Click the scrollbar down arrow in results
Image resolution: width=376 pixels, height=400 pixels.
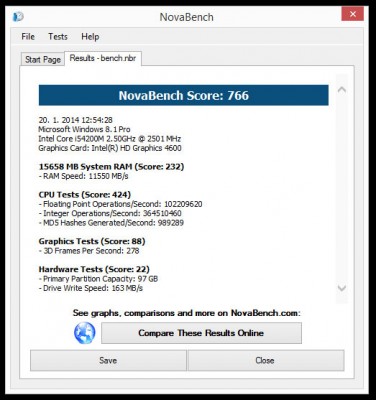click(x=342, y=287)
